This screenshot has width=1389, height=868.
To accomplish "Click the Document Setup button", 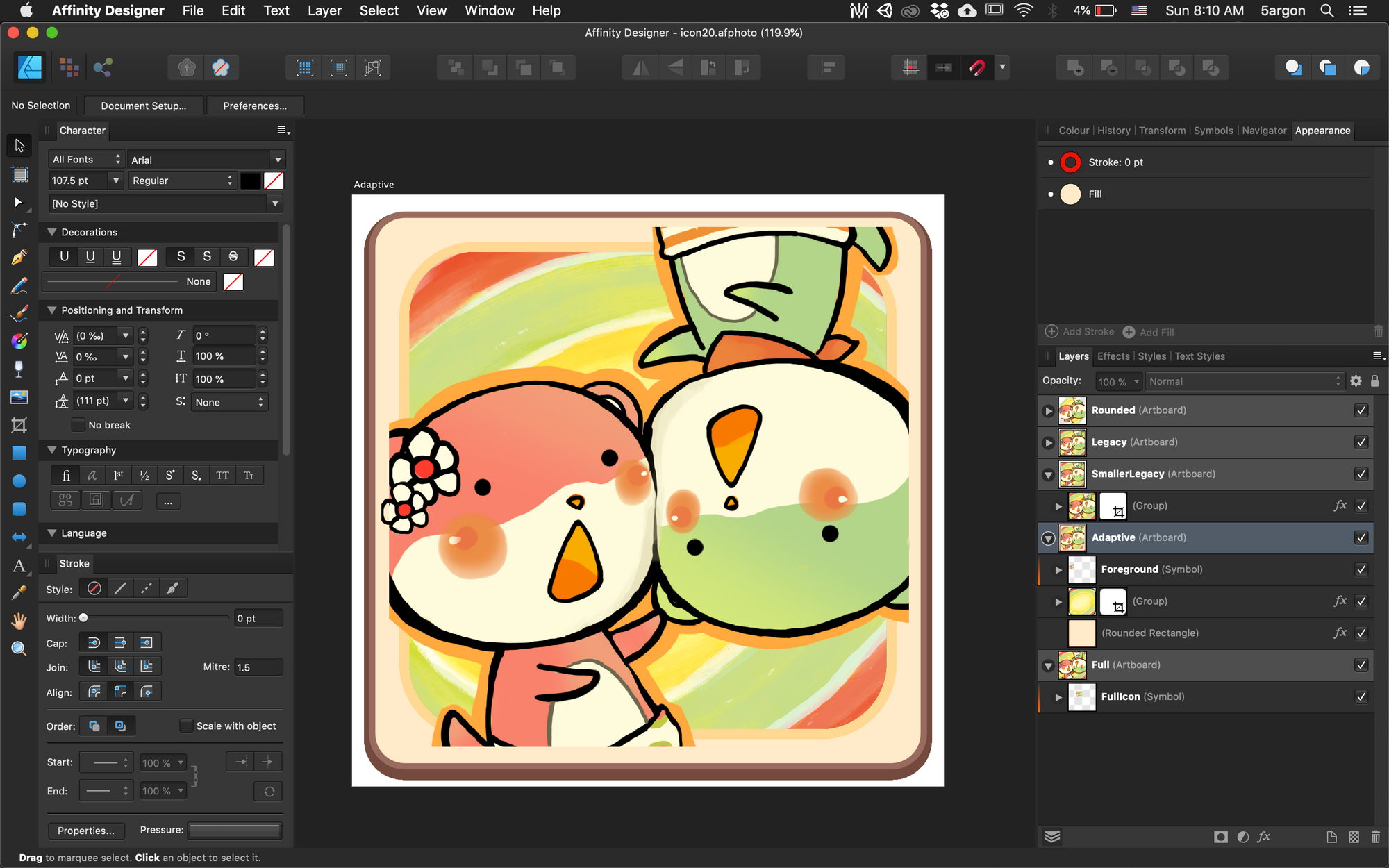I will (x=143, y=105).
